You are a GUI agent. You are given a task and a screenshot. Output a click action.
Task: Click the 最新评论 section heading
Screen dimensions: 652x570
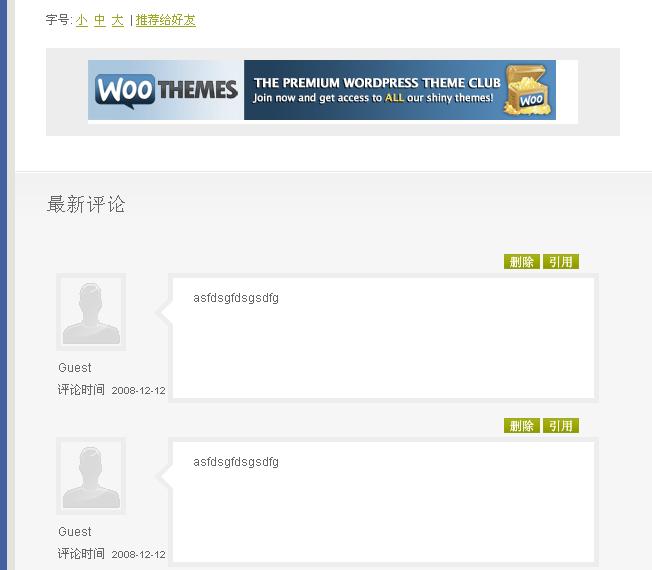[x=86, y=204]
